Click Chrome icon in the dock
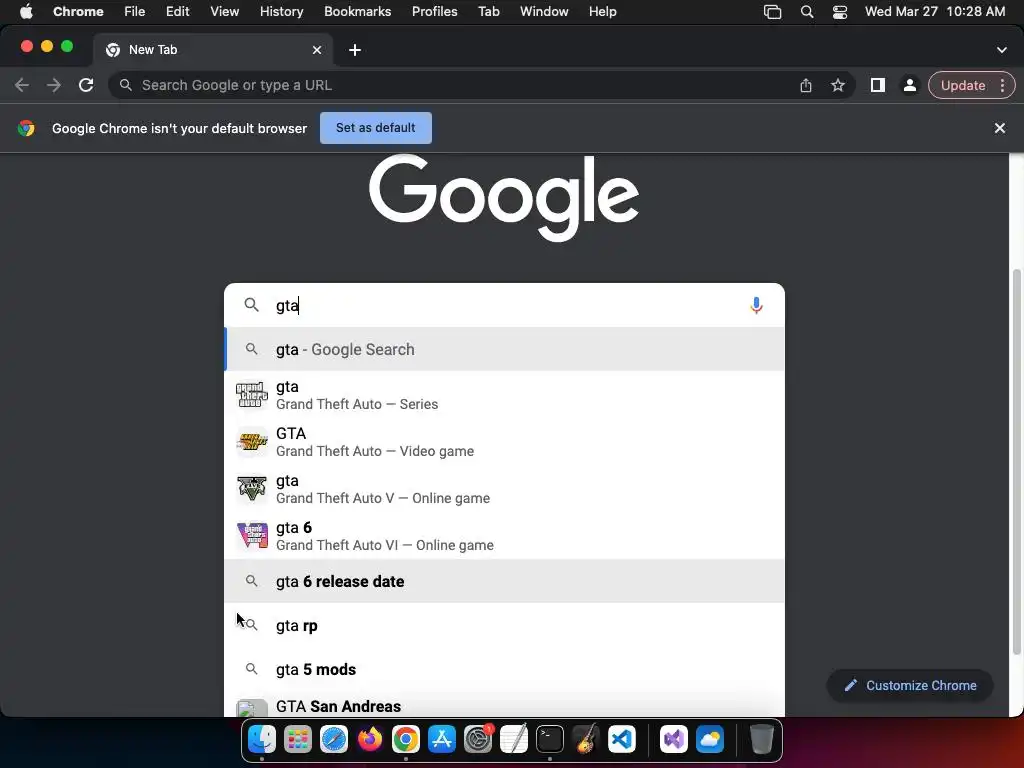This screenshot has height=768, width=1024. click(x=406, y=739)
